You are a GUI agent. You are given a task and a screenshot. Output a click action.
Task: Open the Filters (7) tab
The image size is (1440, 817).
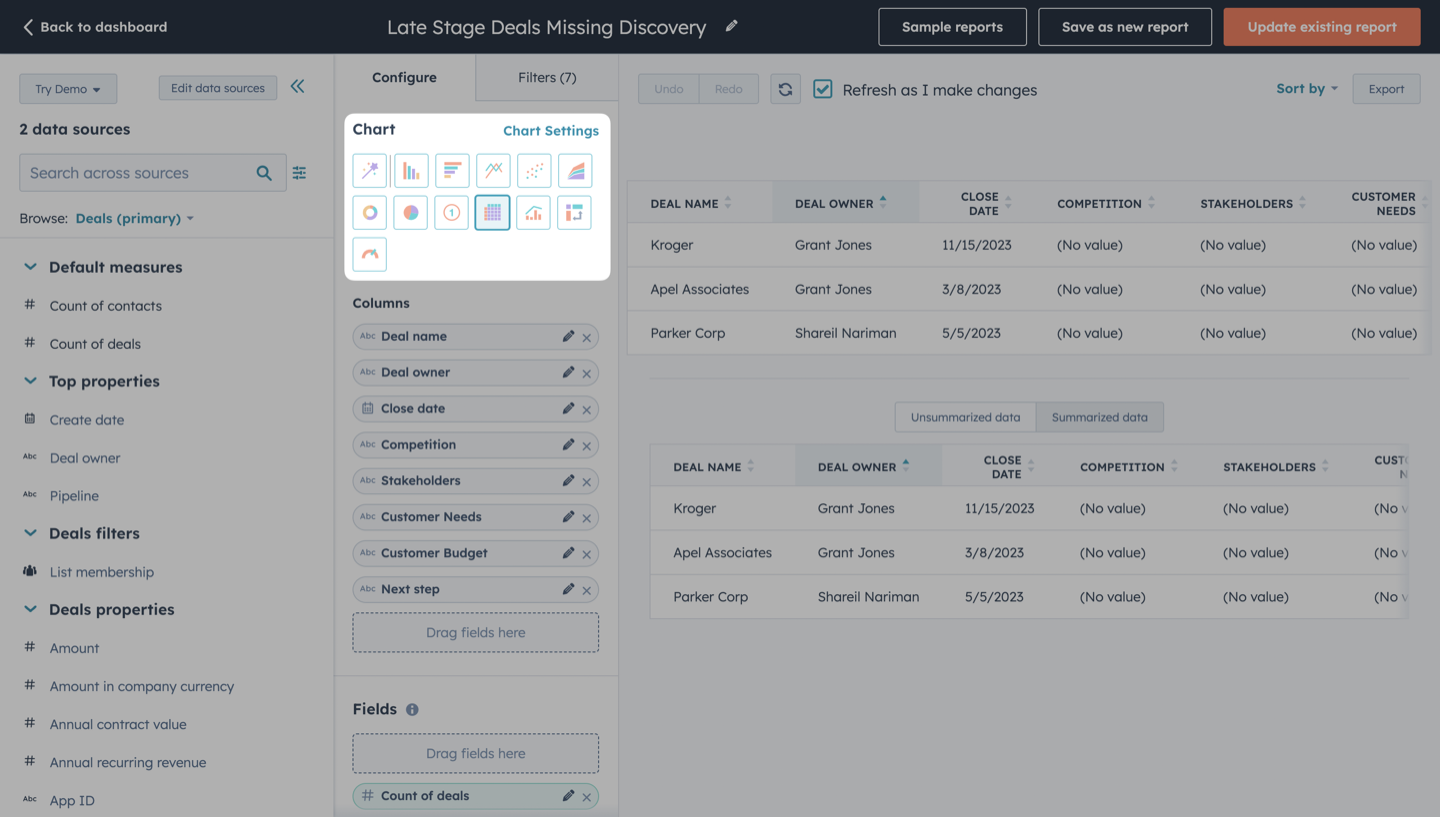tap(547, 77)
